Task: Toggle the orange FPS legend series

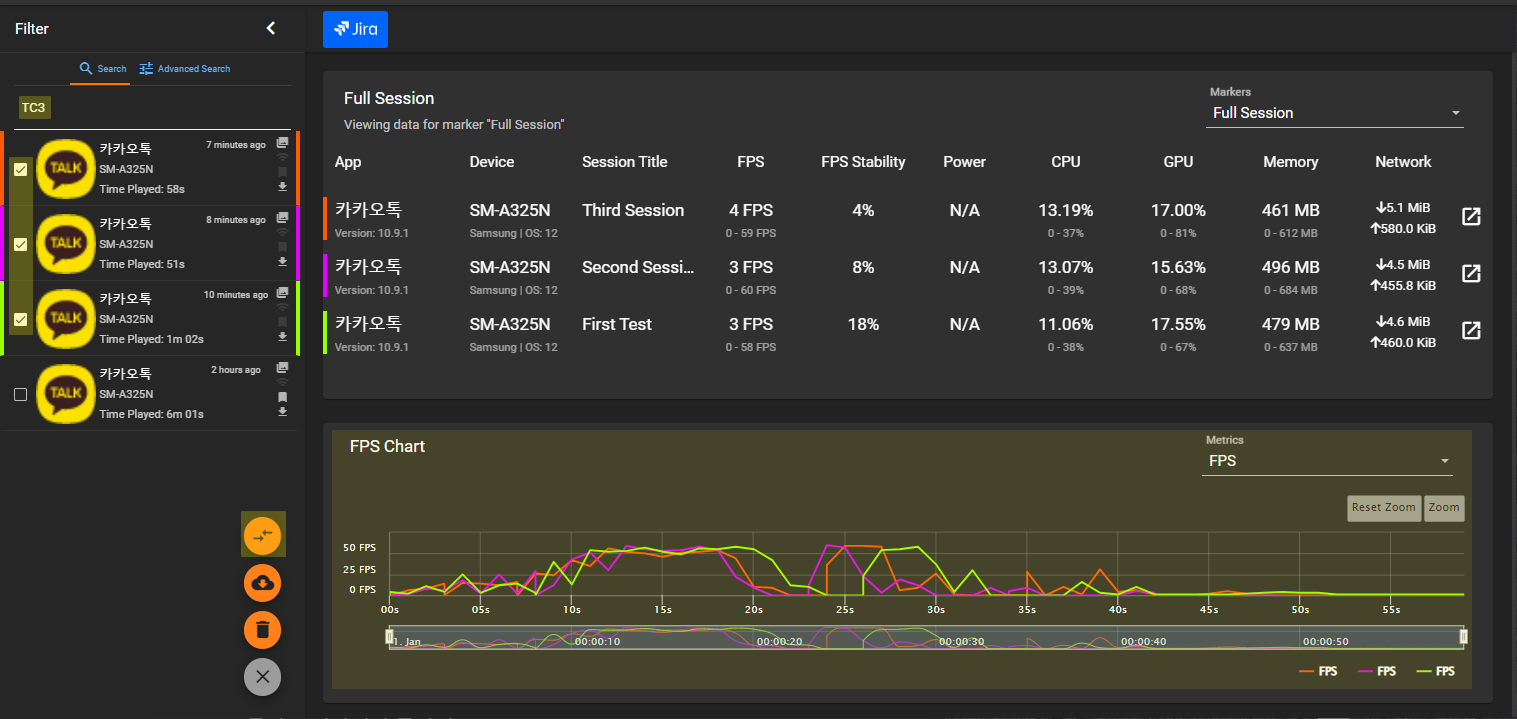Action: coord(1318,672)
